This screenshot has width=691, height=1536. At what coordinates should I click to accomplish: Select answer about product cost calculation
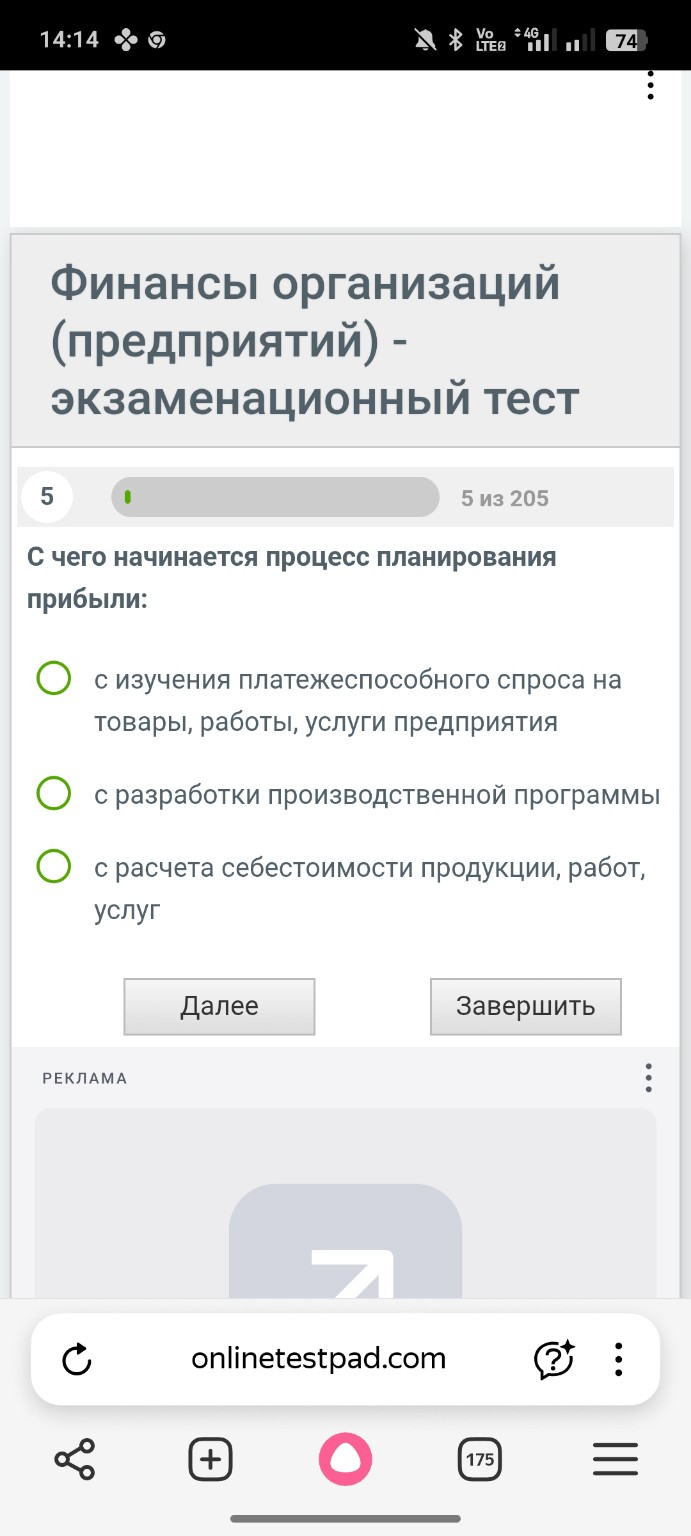pos(53,867)
